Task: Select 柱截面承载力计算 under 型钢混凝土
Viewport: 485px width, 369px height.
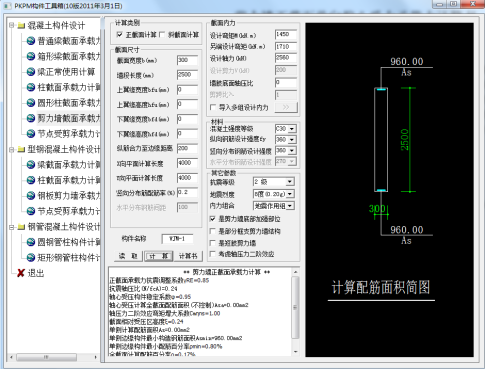Action: [x=69, y=180]
